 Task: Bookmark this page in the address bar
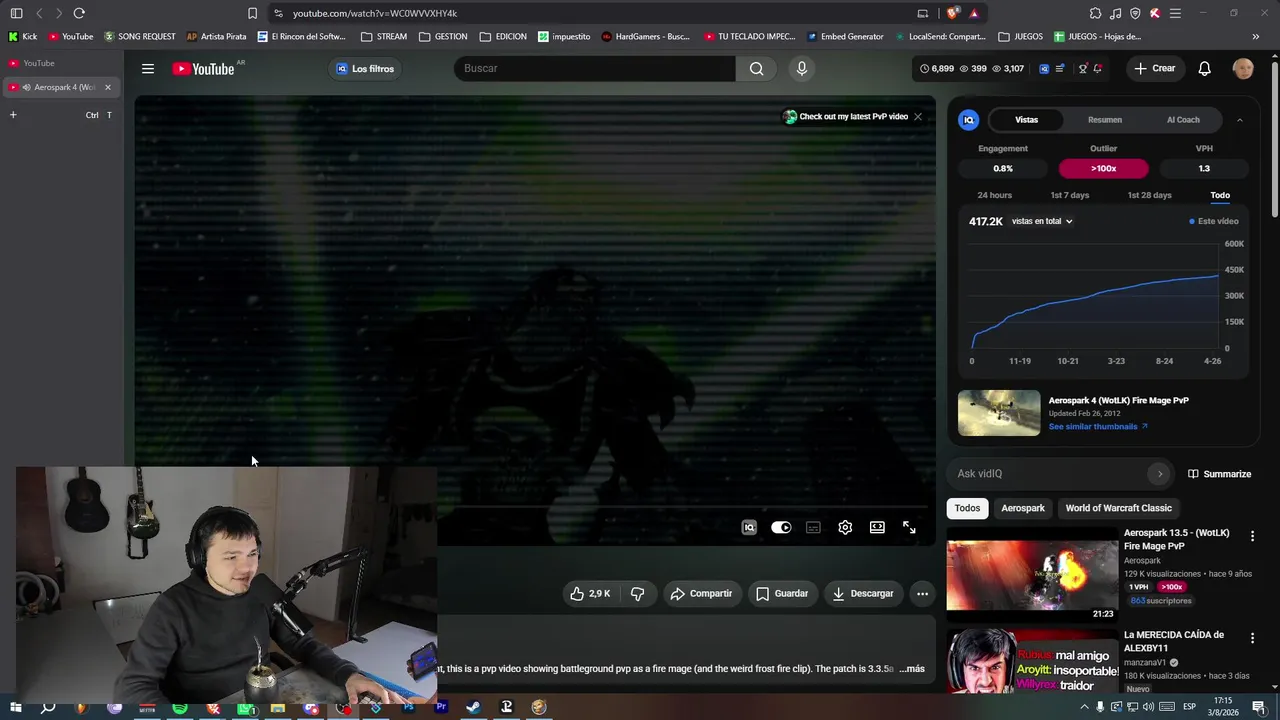(252, 13)
